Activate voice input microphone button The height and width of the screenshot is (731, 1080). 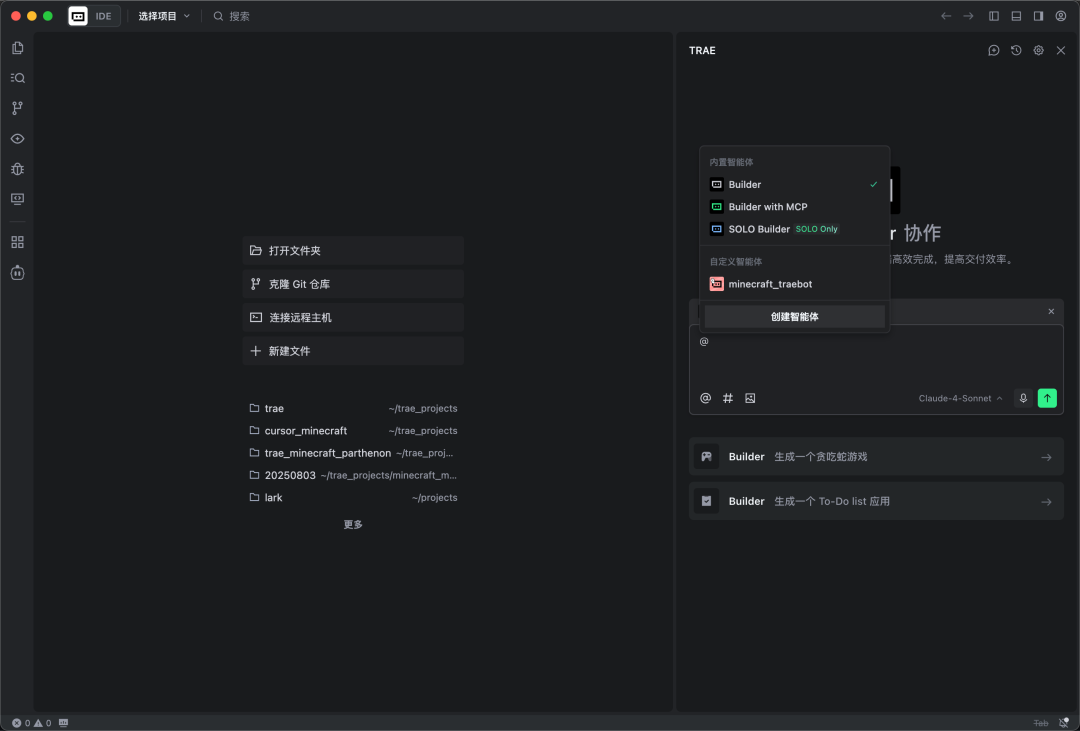[1024, 398]
